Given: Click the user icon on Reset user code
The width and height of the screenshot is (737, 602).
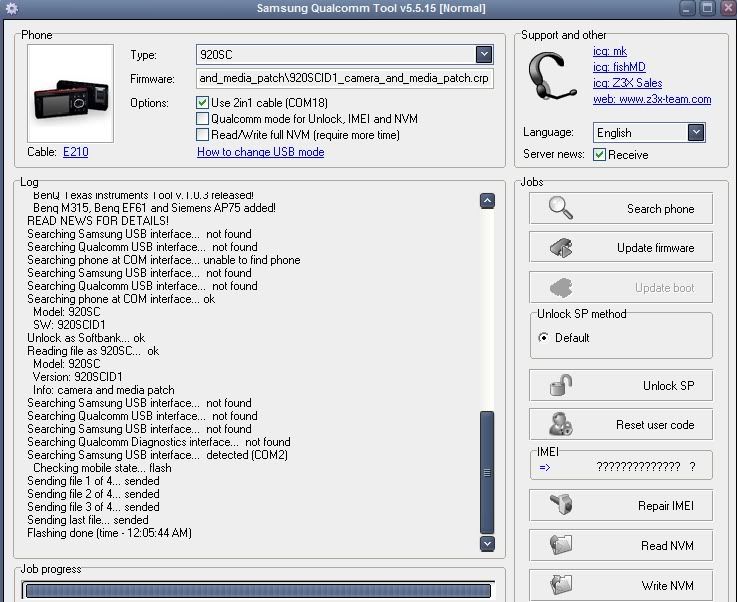Looking at the screenshot, I should pyautogui.click(x=560, y=424).
